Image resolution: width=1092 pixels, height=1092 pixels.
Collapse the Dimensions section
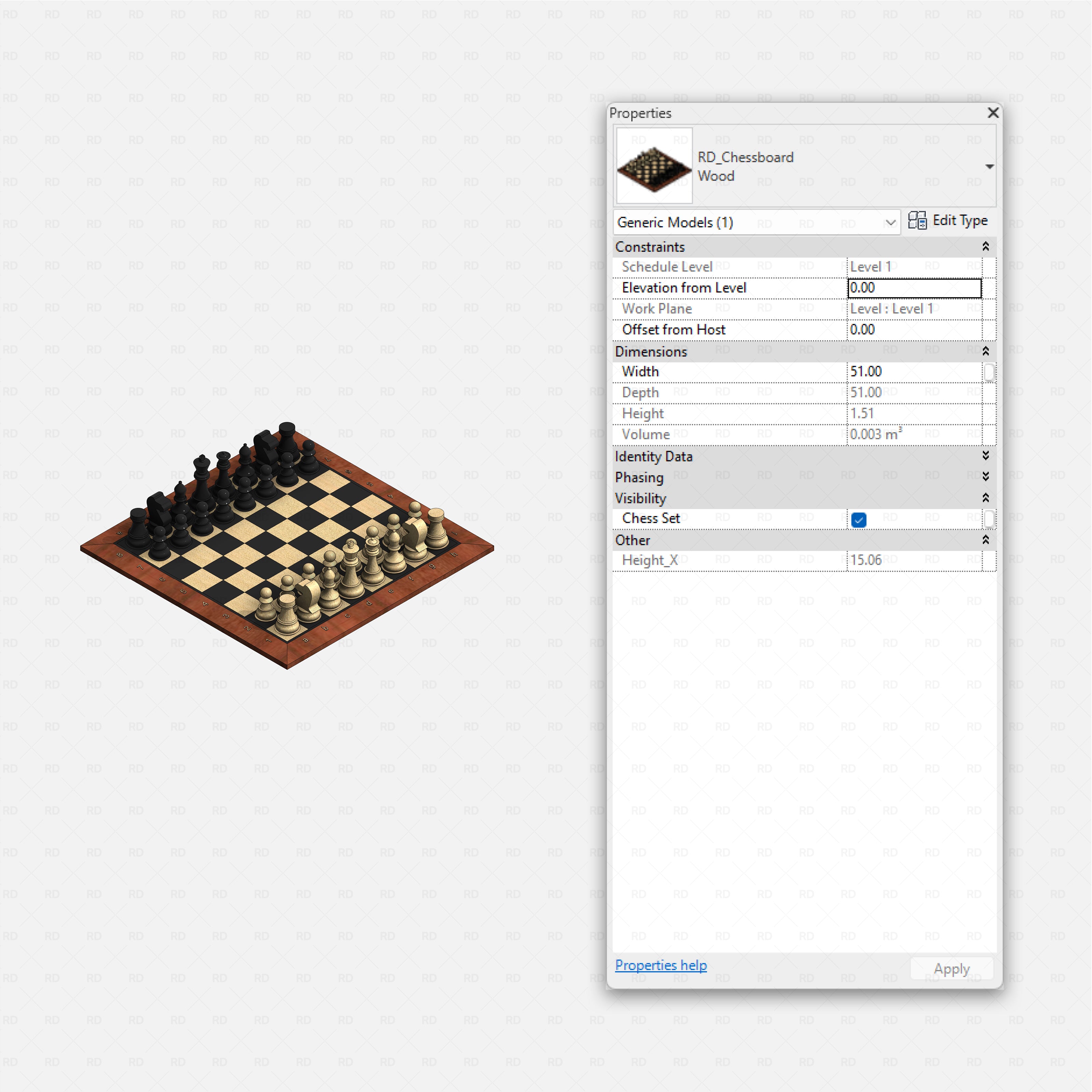(986, 350)
